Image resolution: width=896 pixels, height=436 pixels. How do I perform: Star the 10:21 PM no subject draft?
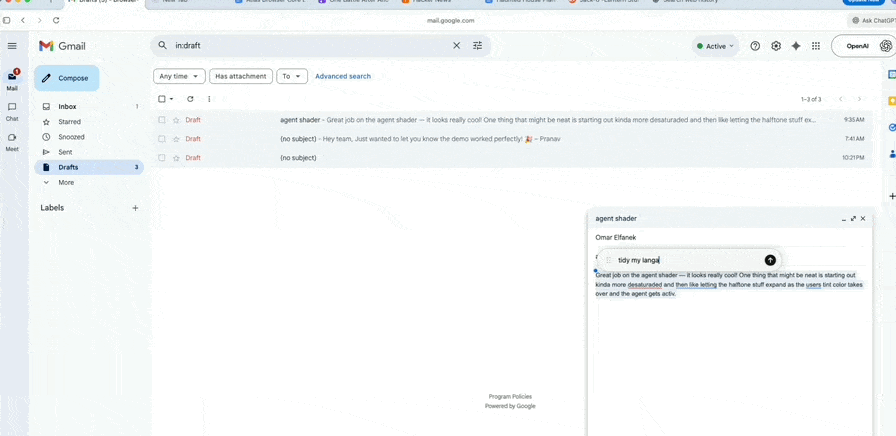[x=176, y=158]
